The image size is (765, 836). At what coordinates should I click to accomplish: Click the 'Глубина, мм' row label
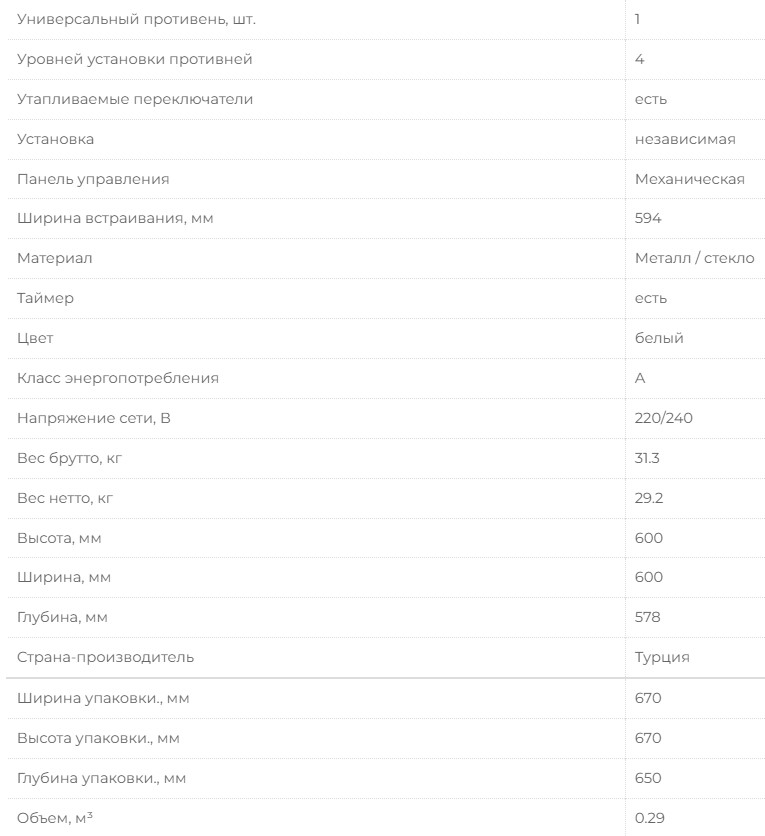click(62, 618)
